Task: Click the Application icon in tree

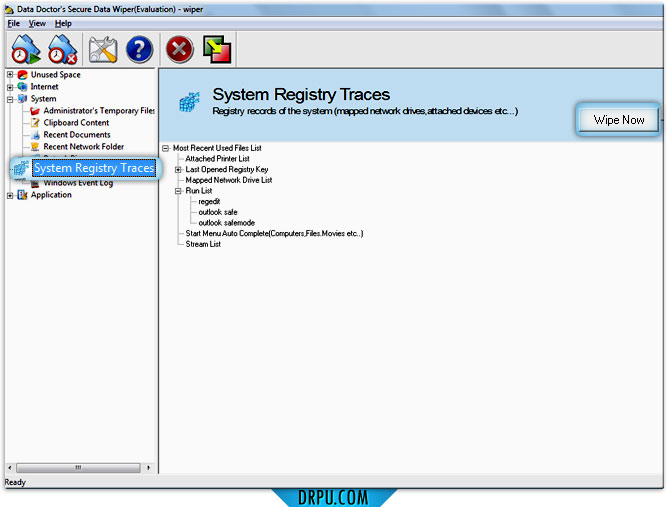Action: point(23,195)
